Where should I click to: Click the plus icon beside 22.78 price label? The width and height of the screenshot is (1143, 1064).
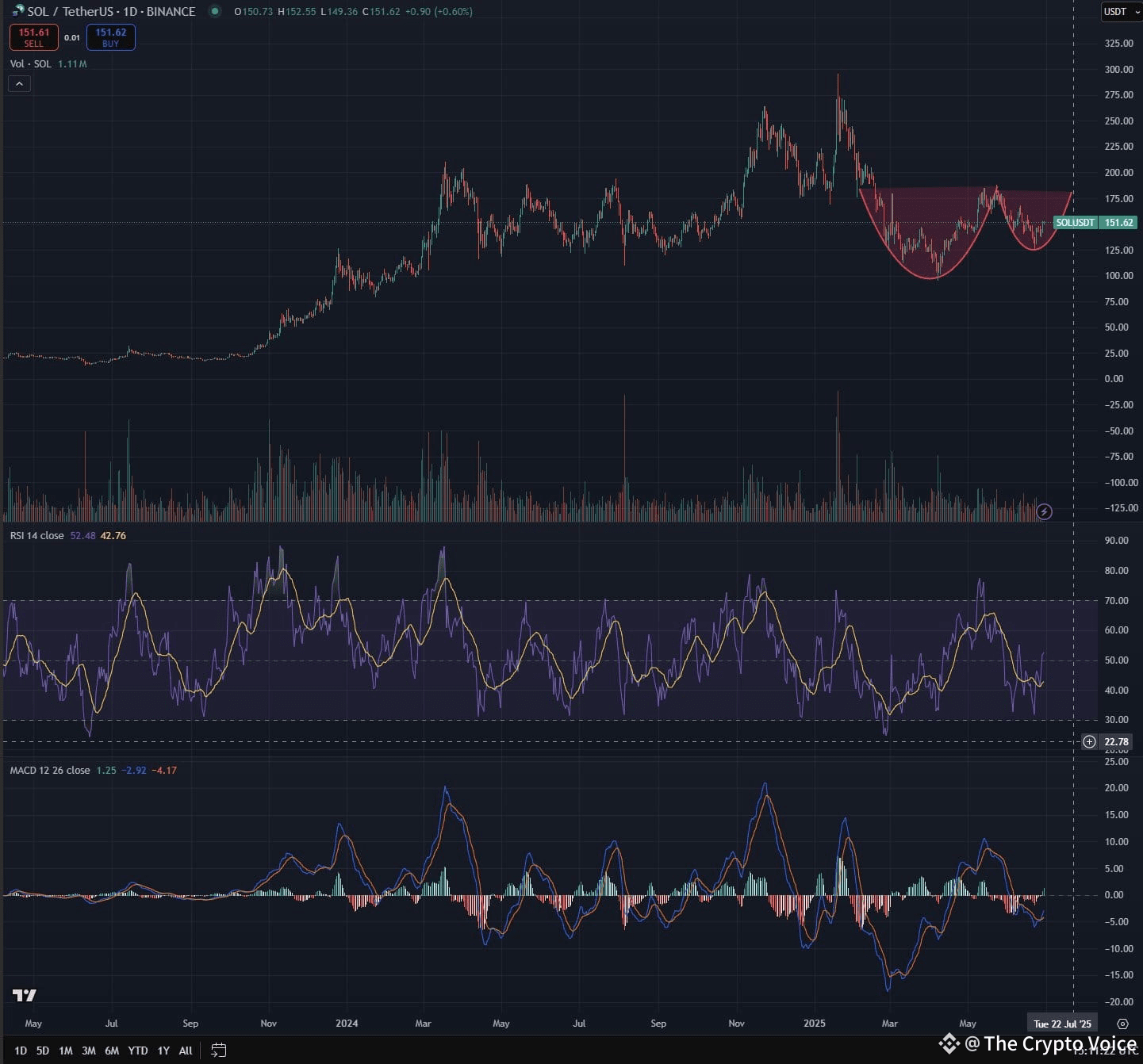[x=1089, y=742]
